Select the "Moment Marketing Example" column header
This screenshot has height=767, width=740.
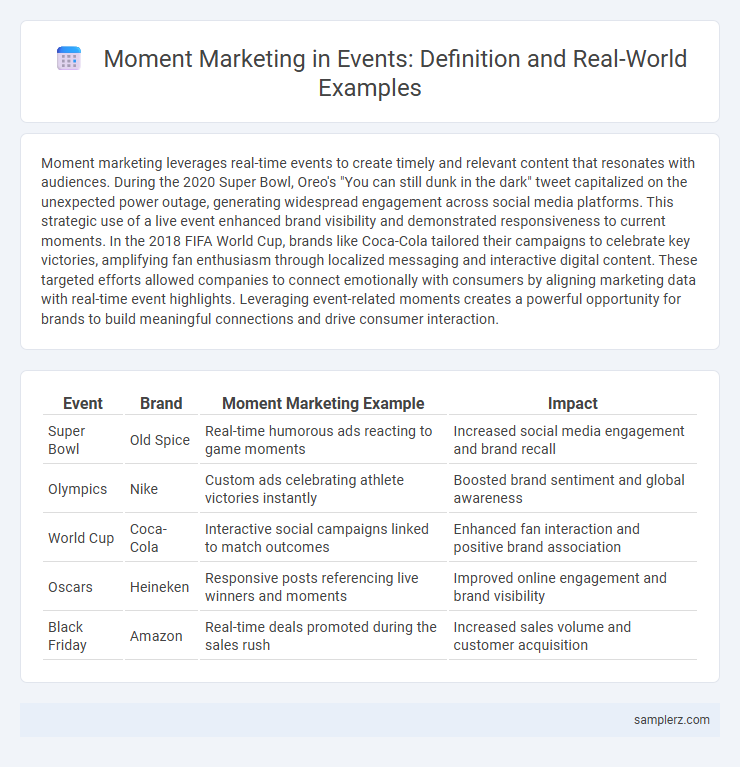coord(323,403)
